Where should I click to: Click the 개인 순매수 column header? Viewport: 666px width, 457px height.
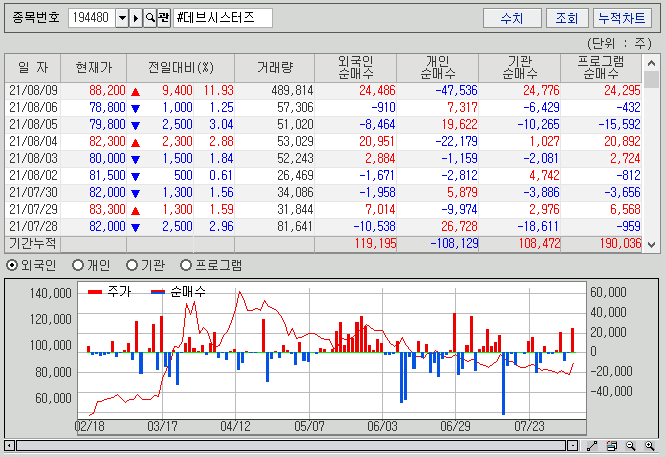tap(437, 68)
